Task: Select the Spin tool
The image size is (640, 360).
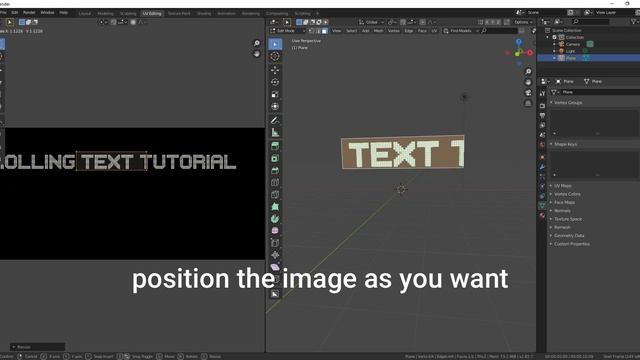Action: tap(275, 219)
